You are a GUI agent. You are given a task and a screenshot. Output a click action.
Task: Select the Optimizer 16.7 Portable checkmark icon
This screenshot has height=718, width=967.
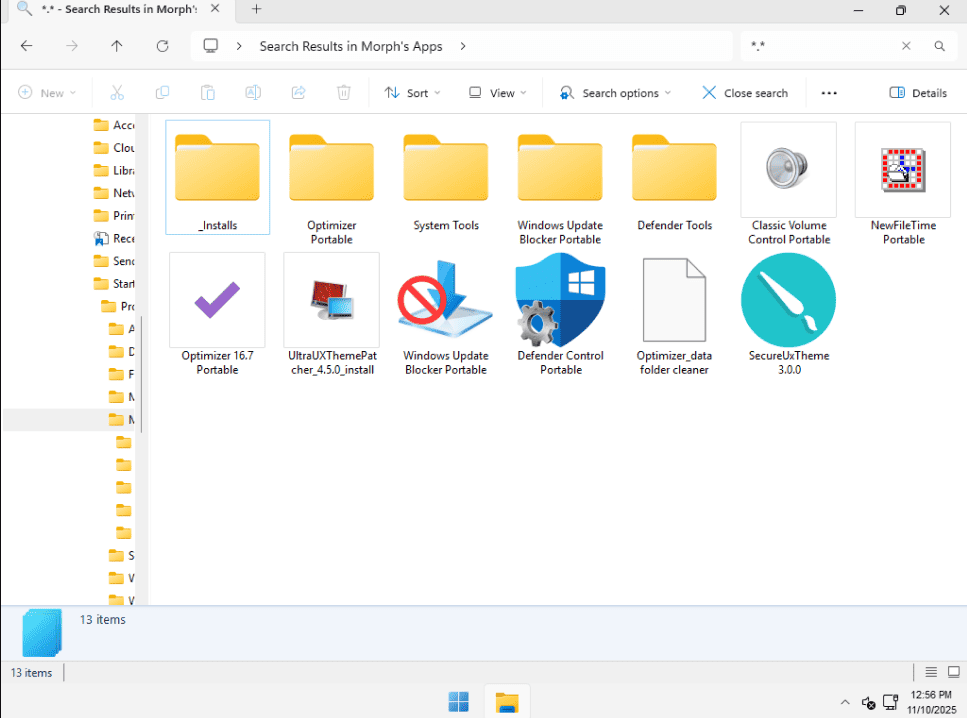[217, 299]
